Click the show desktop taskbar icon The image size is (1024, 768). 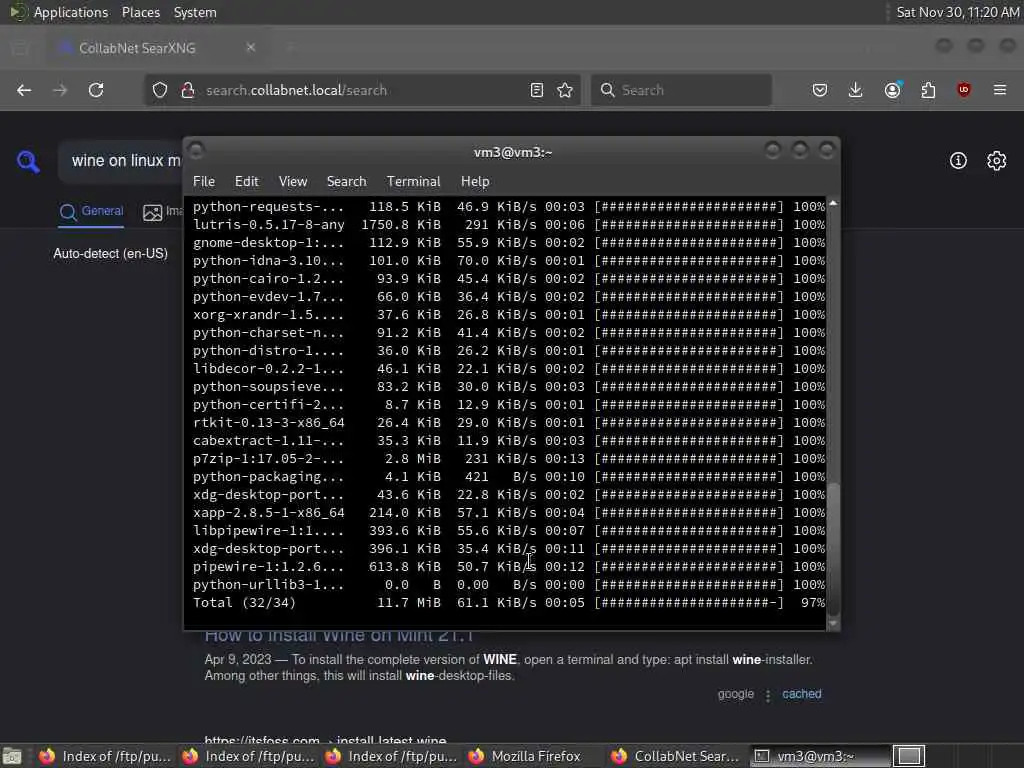tap(12, 756)
